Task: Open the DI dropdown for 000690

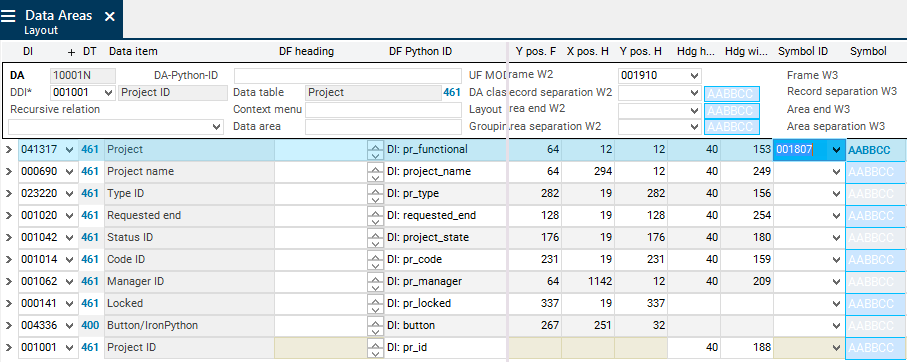Action: point(70,172)
